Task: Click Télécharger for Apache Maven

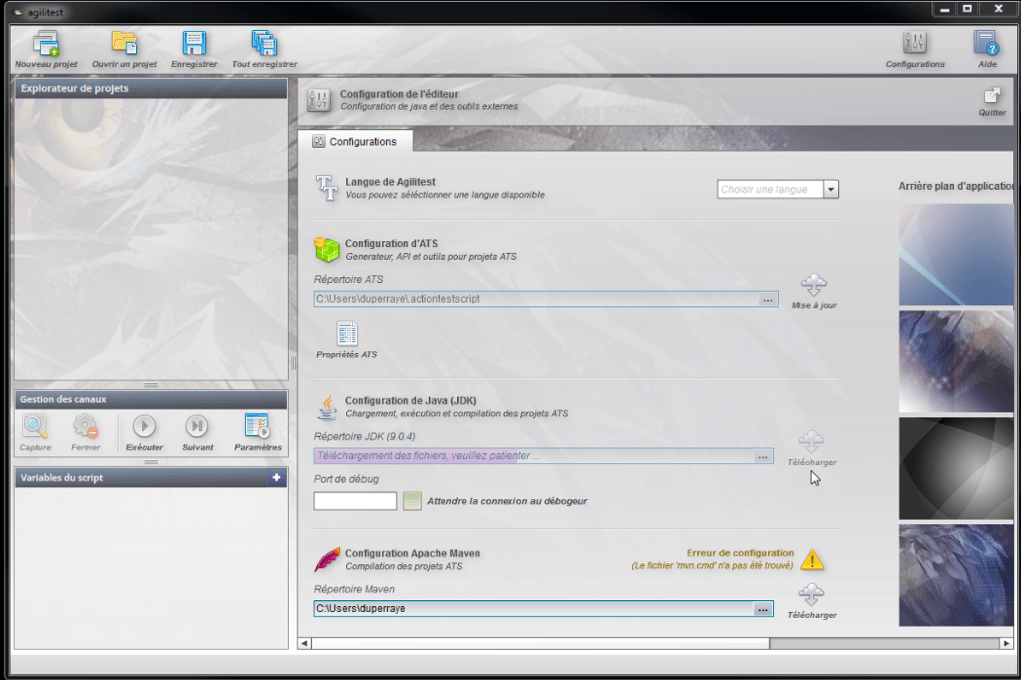Action: pos(811,596)
